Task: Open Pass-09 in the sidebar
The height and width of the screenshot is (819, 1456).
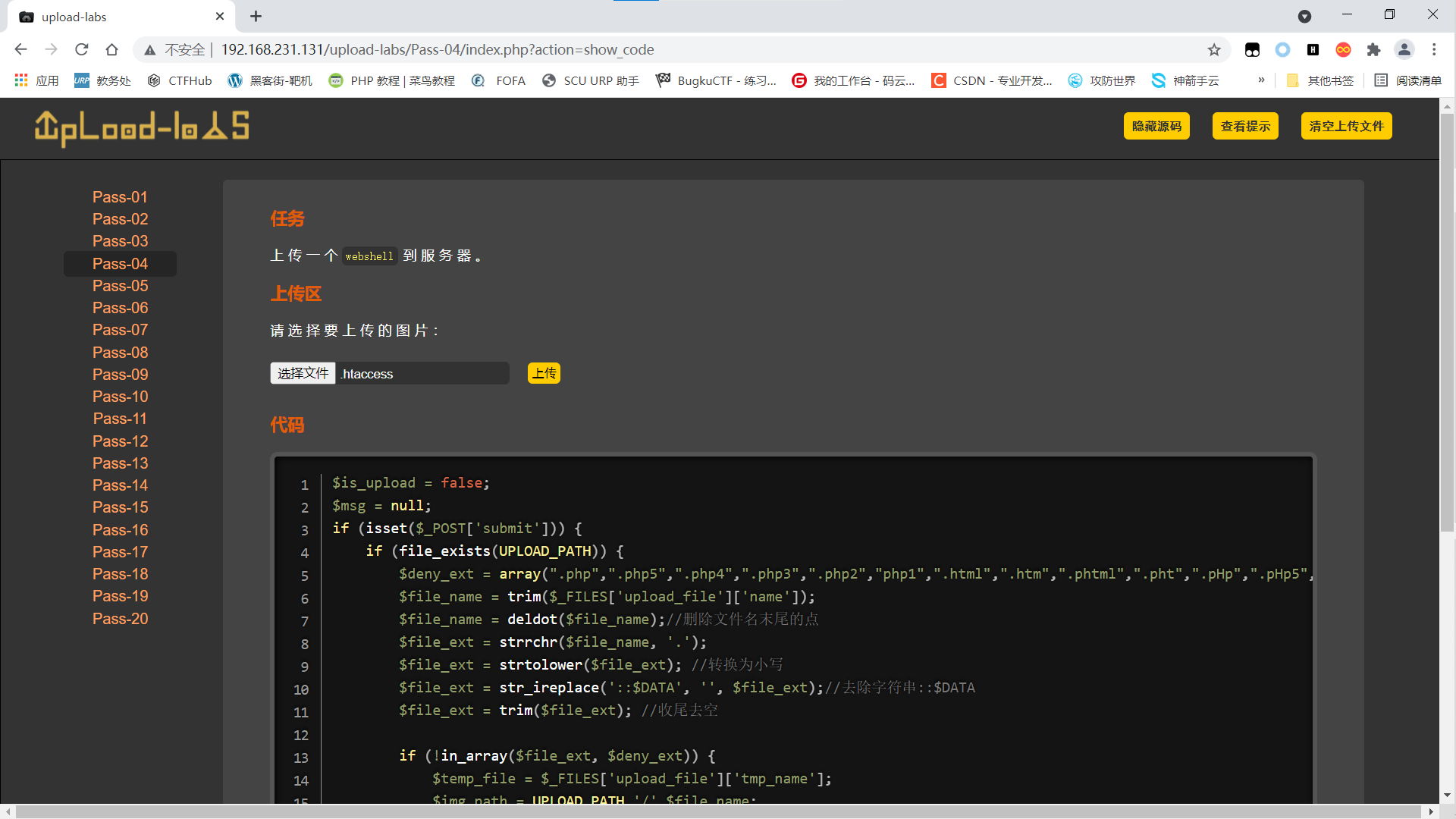Action: [120, 375]
